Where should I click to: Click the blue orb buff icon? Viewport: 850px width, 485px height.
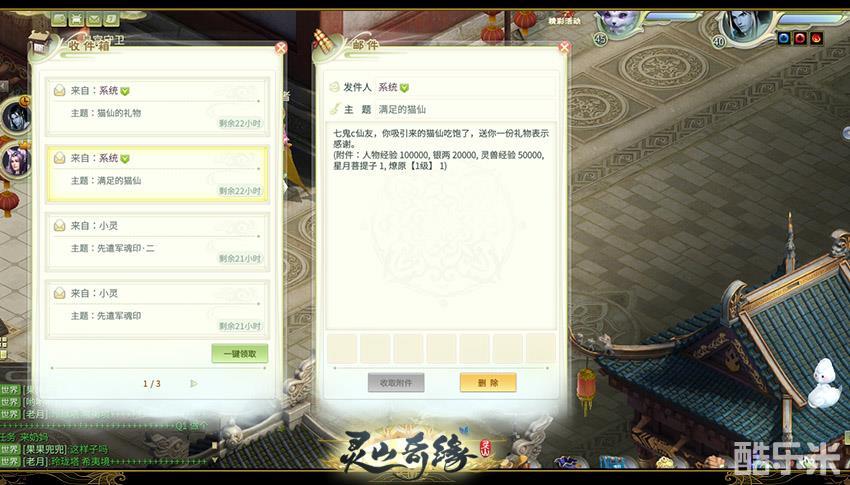coord(784,38)
